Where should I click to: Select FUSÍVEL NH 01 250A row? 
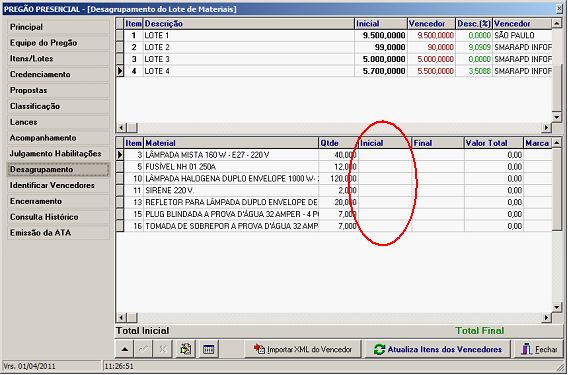tap(333, 167)
